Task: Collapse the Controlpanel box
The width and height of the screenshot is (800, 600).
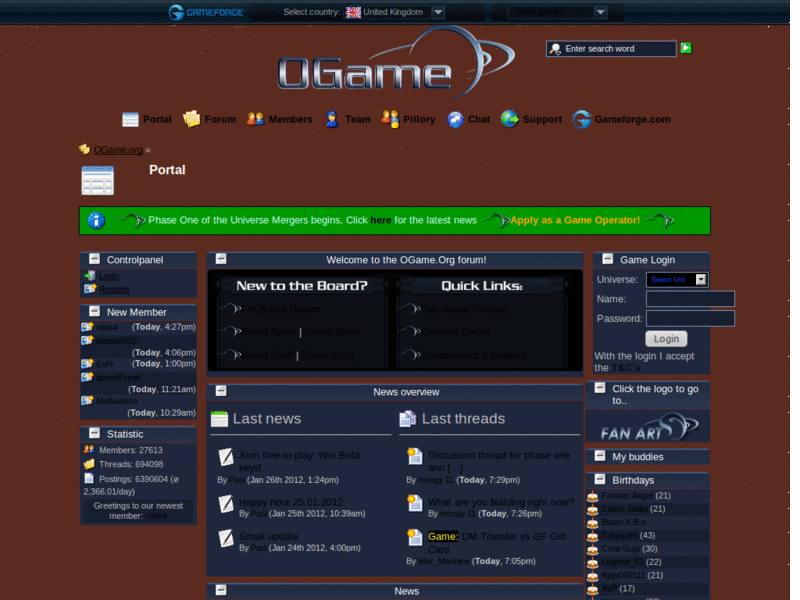Action: (x=94, y=259)
